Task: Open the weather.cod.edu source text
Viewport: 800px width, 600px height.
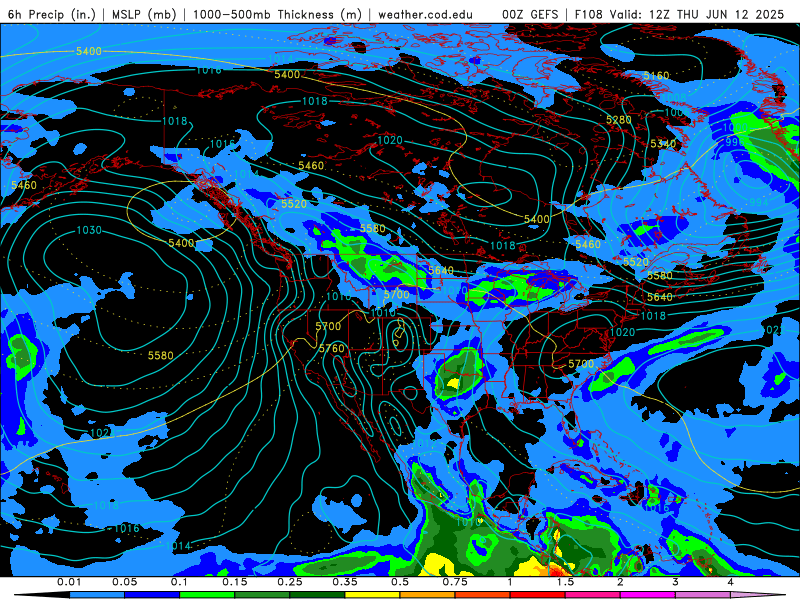Action: (x=425, y=14)
